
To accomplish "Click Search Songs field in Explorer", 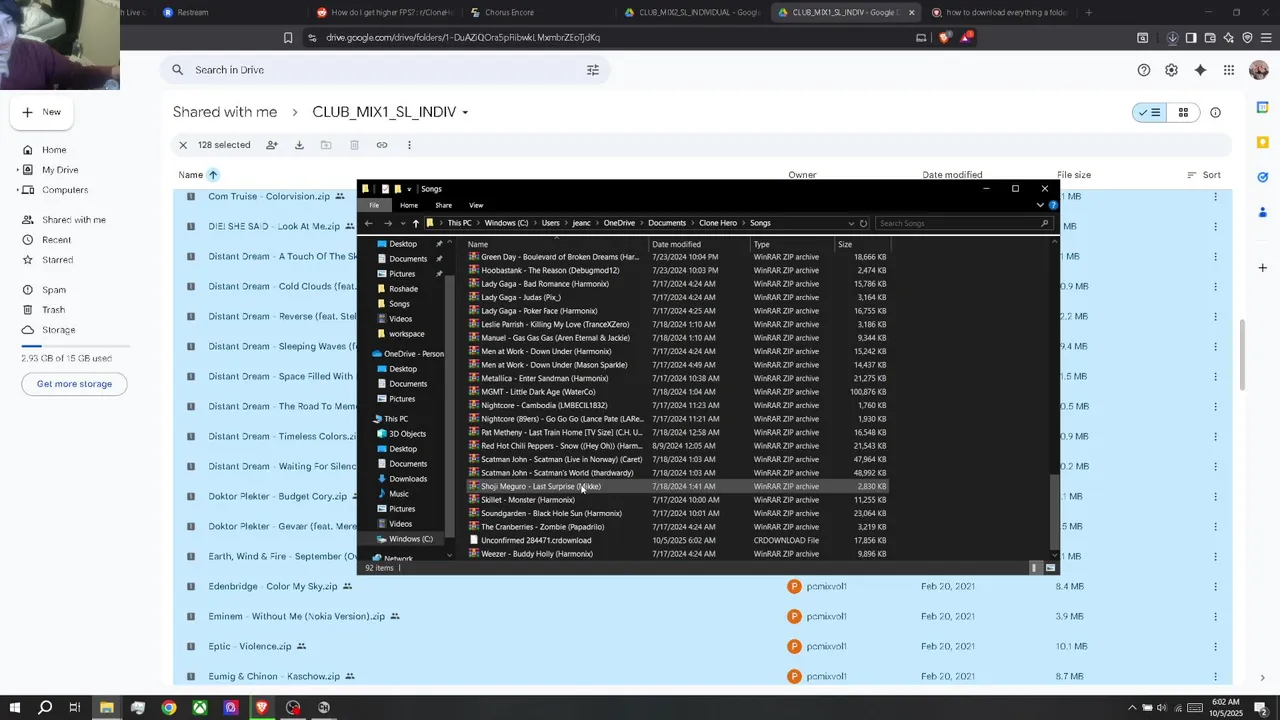I will tap(965, 223).
